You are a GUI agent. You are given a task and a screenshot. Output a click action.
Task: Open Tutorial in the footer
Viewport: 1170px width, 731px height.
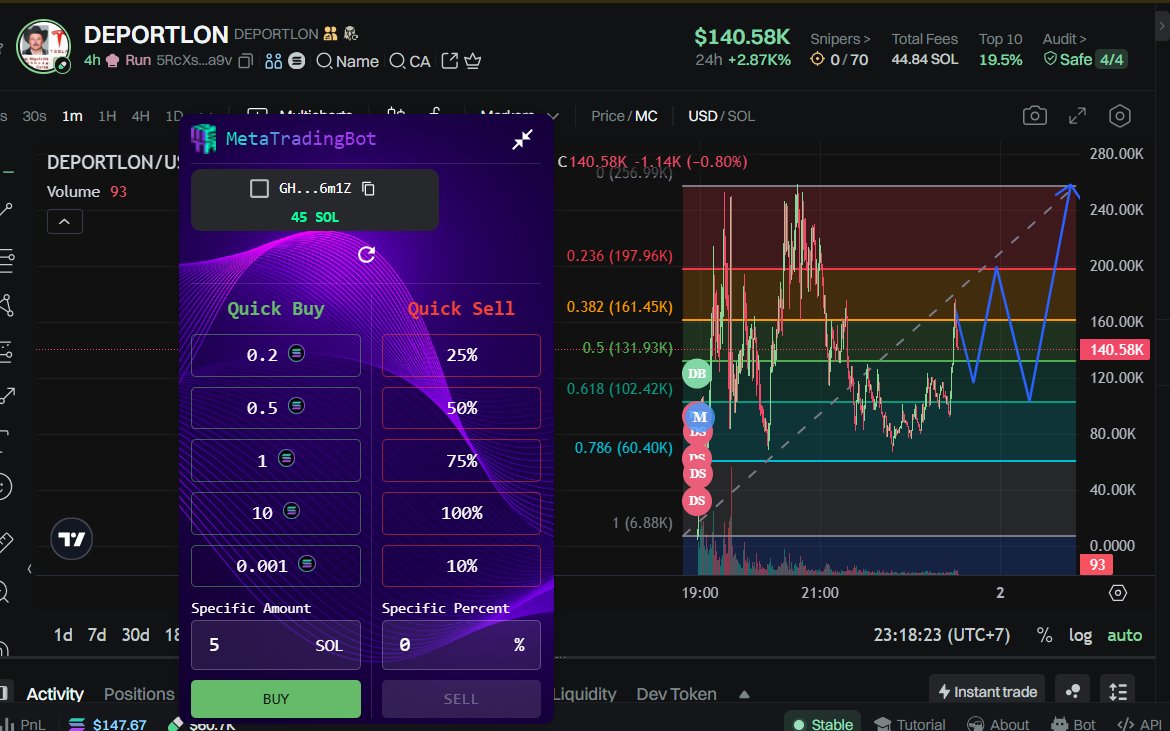910,724
